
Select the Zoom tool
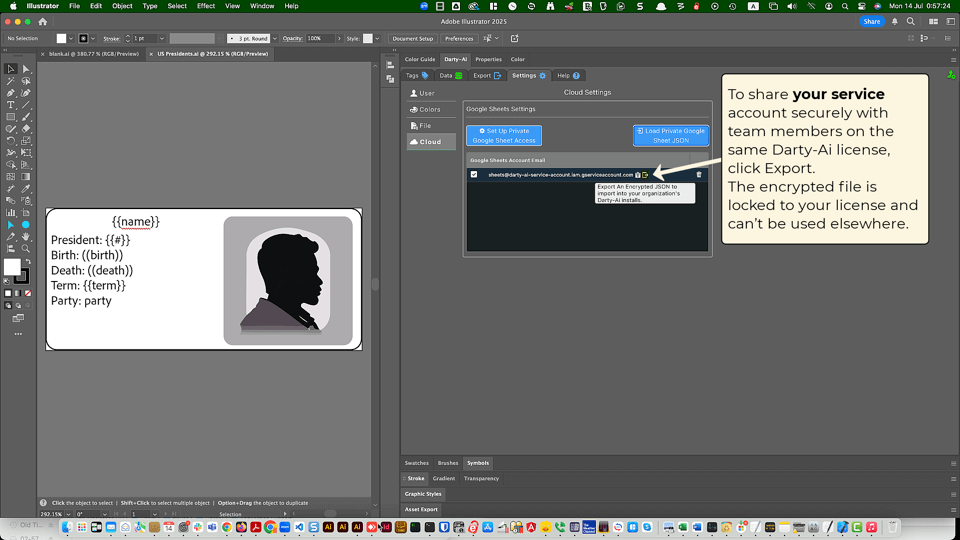pos(26,249)
